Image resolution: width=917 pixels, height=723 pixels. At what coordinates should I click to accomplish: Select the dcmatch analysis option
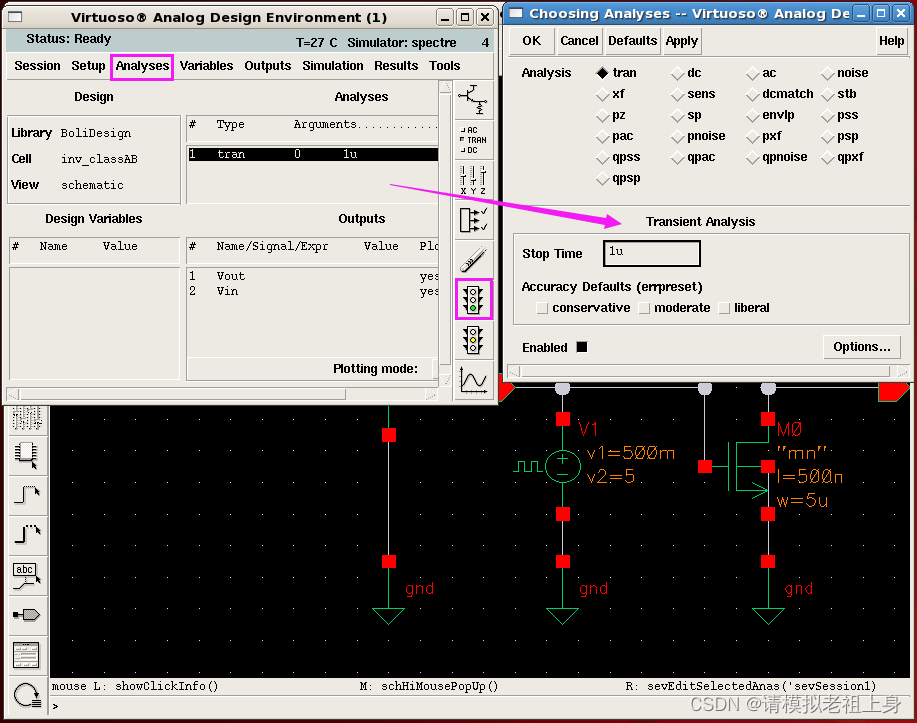click(752, 94)
